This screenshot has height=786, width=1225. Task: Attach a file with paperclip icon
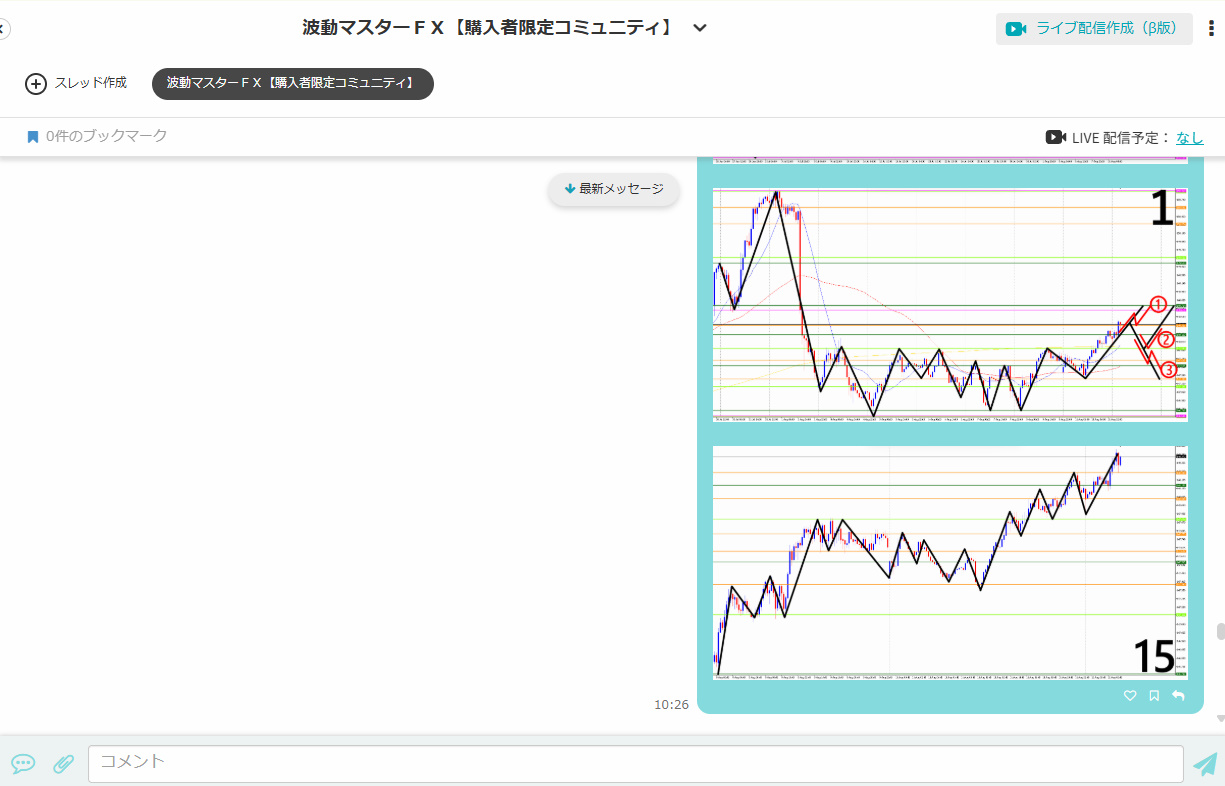point(63,764)
